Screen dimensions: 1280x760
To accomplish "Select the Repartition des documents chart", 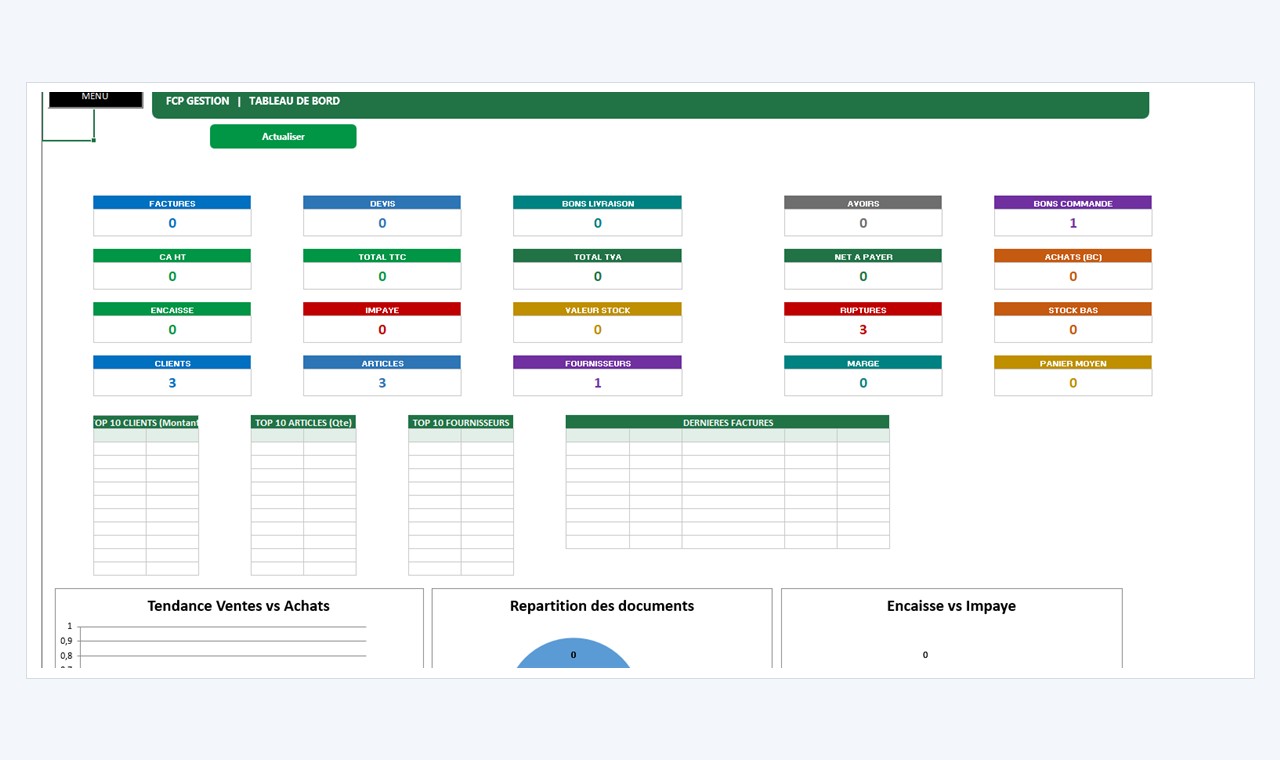I will click(602, 628).
